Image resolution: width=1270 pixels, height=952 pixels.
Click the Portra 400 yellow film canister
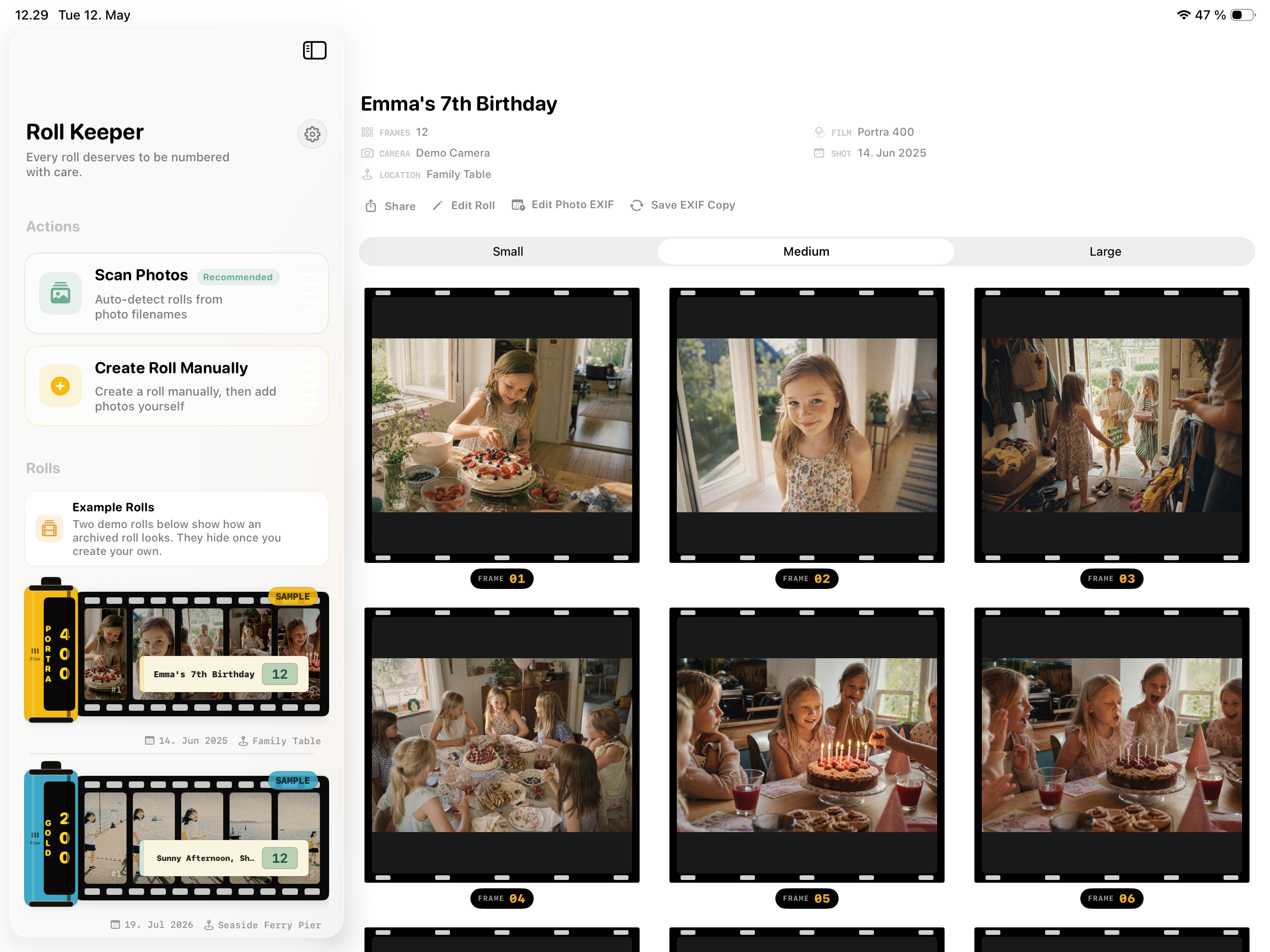pos(51,650)
